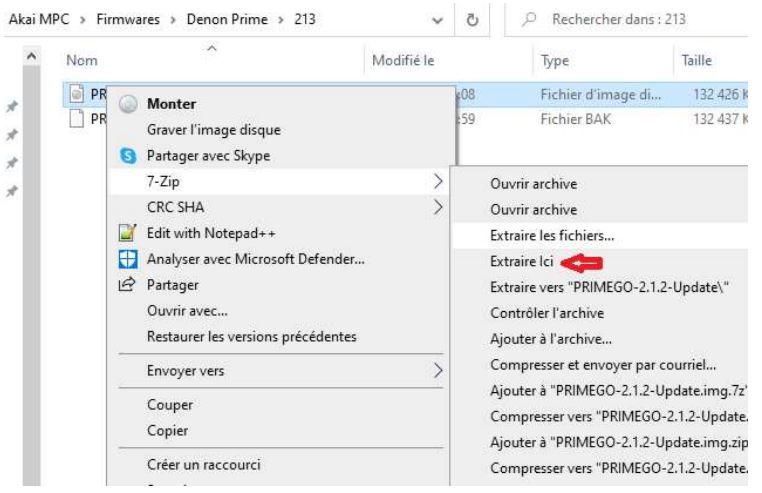Sort by Taille column header
Screen dimensions: 762x493
pos(697,60)
